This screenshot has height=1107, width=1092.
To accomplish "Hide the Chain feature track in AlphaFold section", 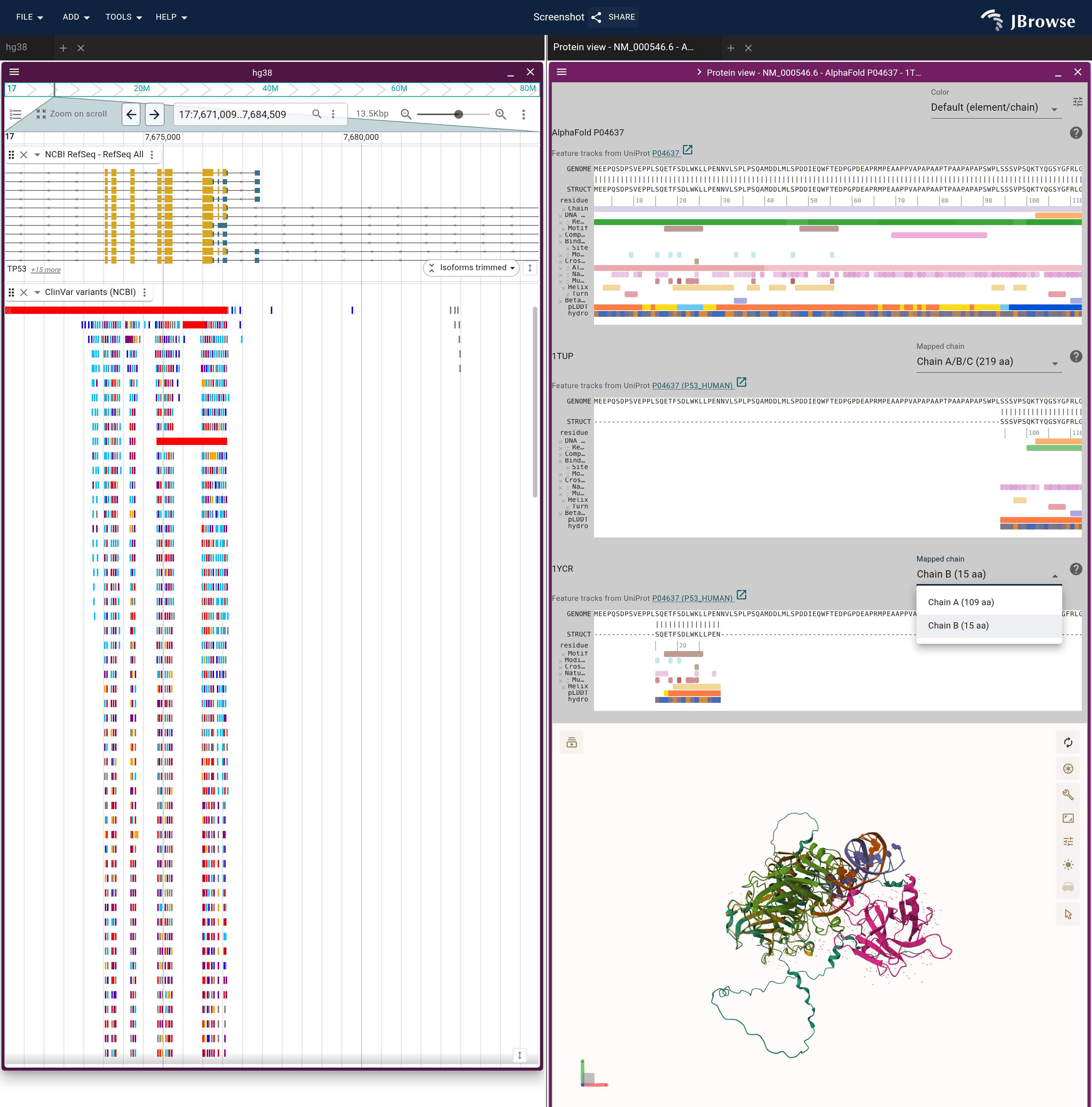I will tap(563, 210).
